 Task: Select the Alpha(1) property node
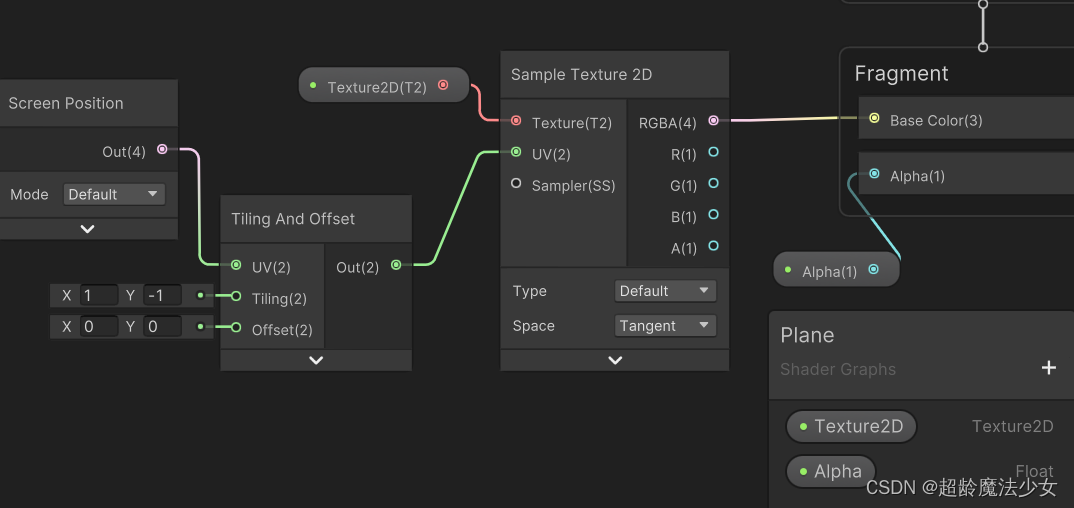pyautogui.click(x=836, y=270)
